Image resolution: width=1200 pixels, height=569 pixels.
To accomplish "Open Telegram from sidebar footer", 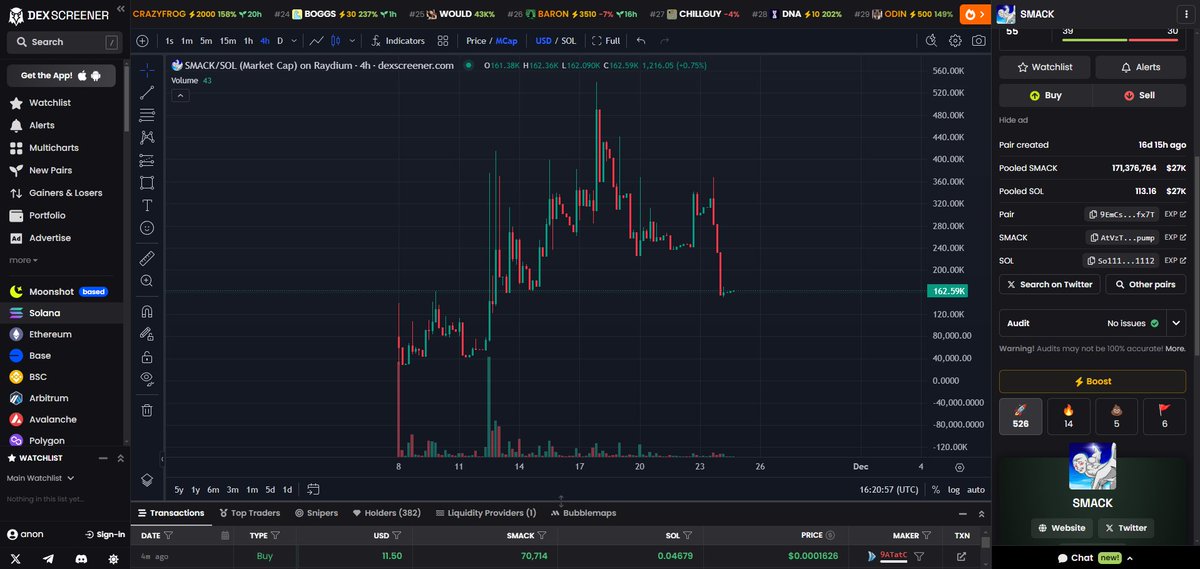I will (x=48, y=558).
